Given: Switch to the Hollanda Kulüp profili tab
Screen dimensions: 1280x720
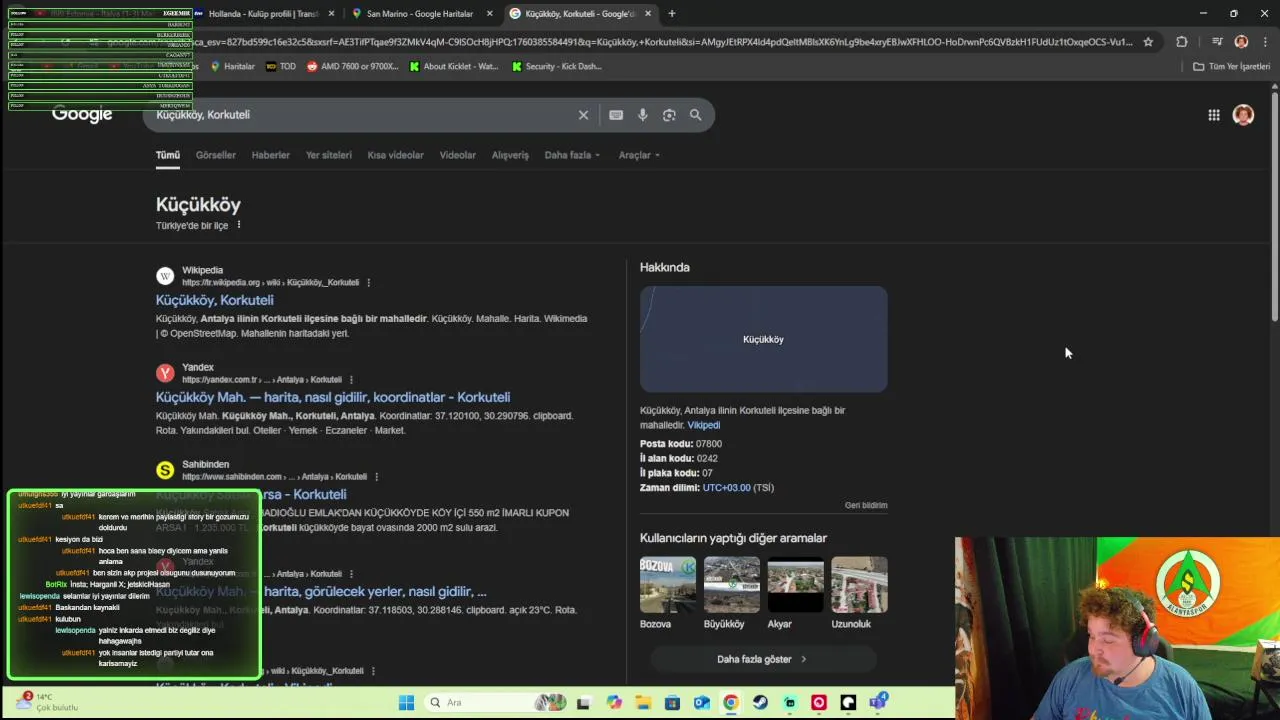Looking at the screenshot, I should click(263, 14).
